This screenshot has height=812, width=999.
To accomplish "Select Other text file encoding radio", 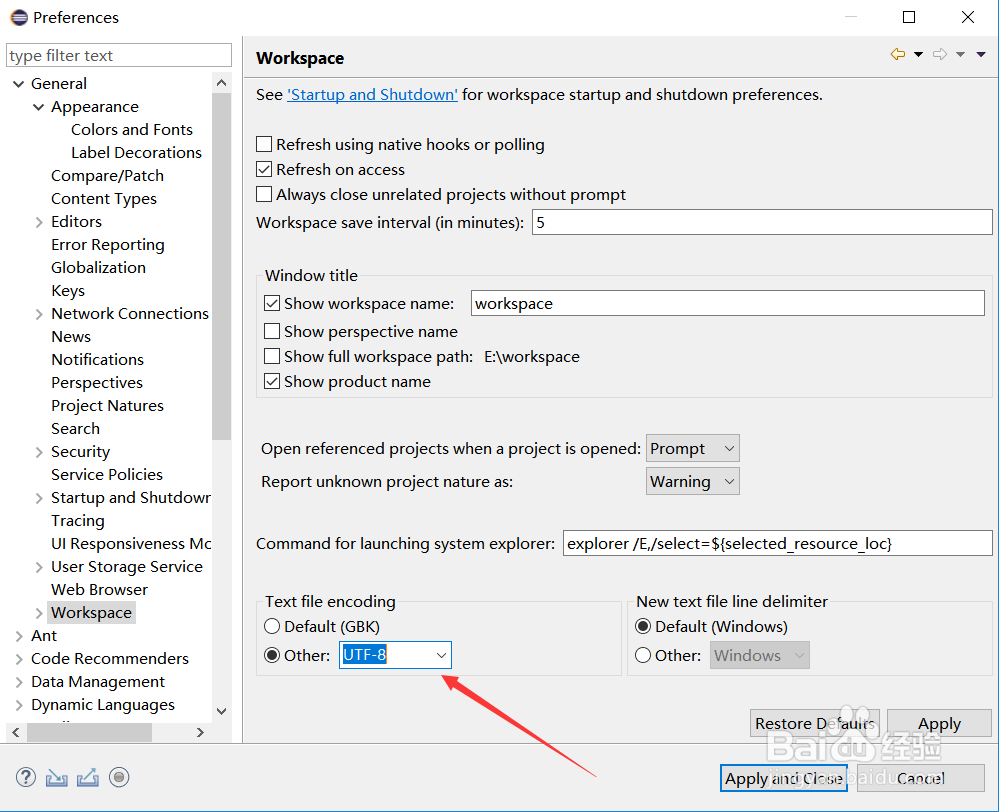I will (x=272, y=655).
